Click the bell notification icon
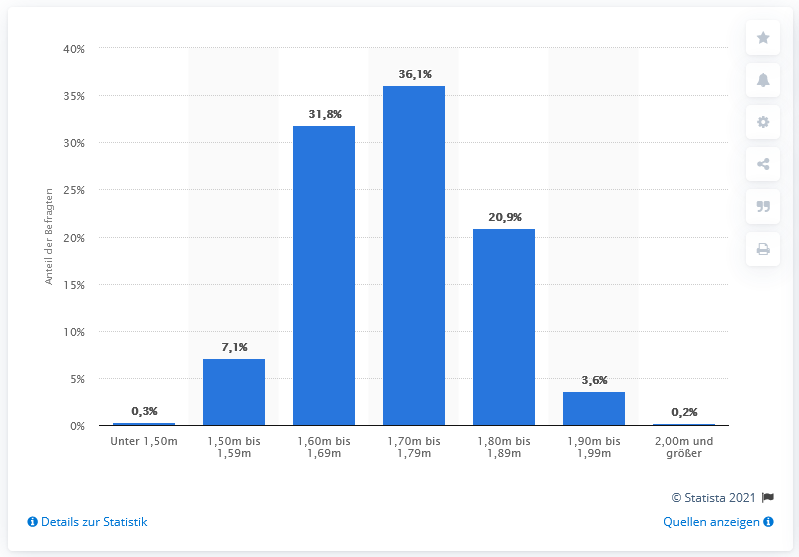 (763, 80)
